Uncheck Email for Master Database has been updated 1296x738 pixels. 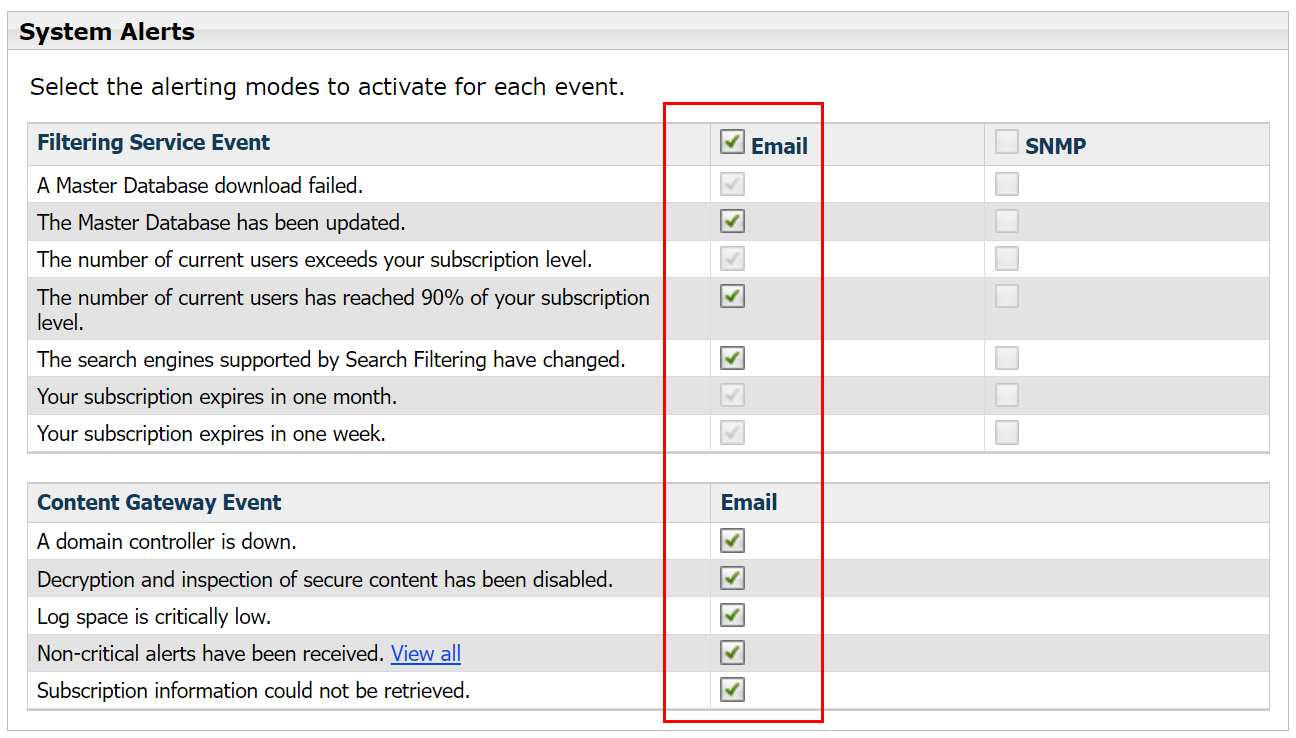732,221
